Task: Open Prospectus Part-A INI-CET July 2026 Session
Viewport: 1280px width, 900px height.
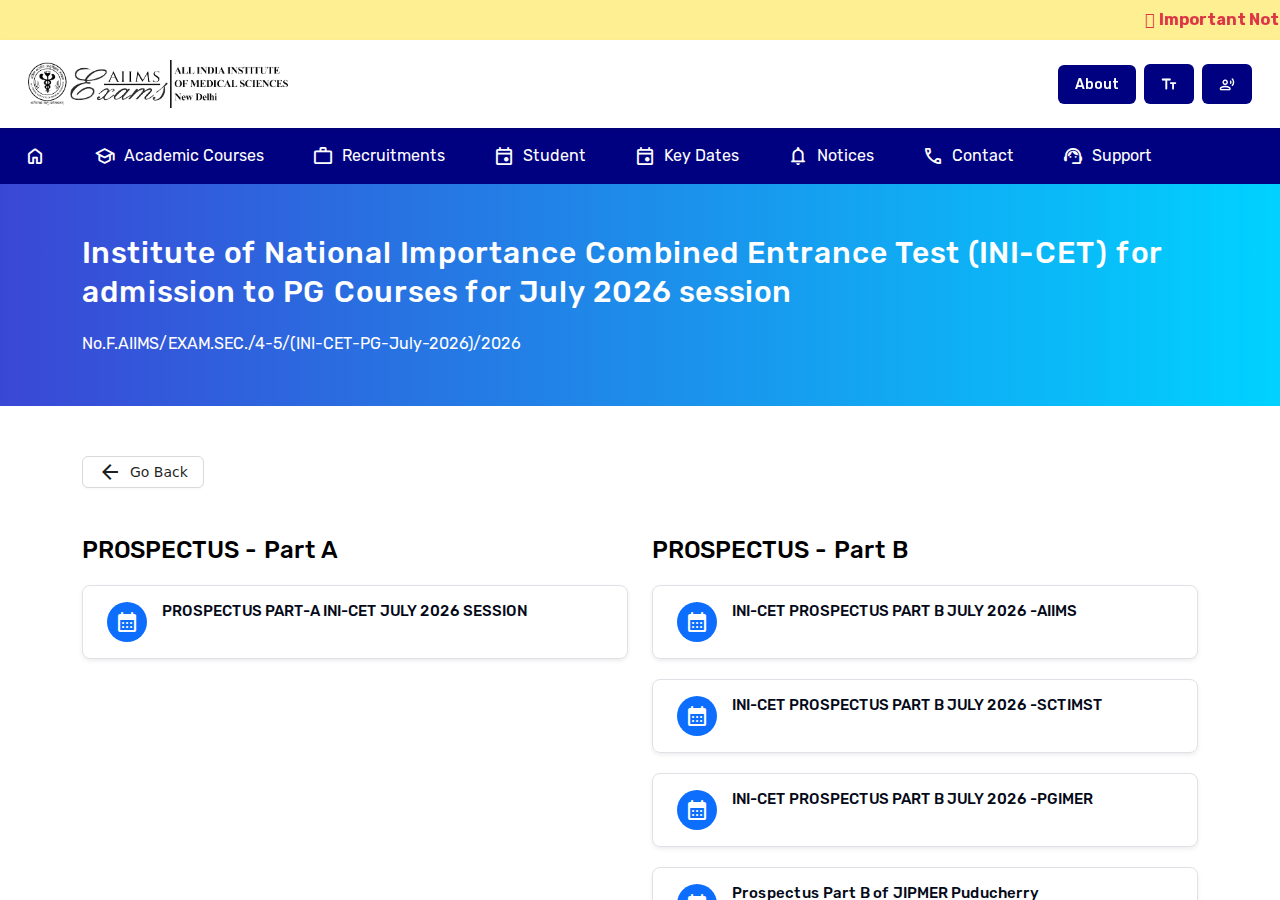Action: coord(345,611)
